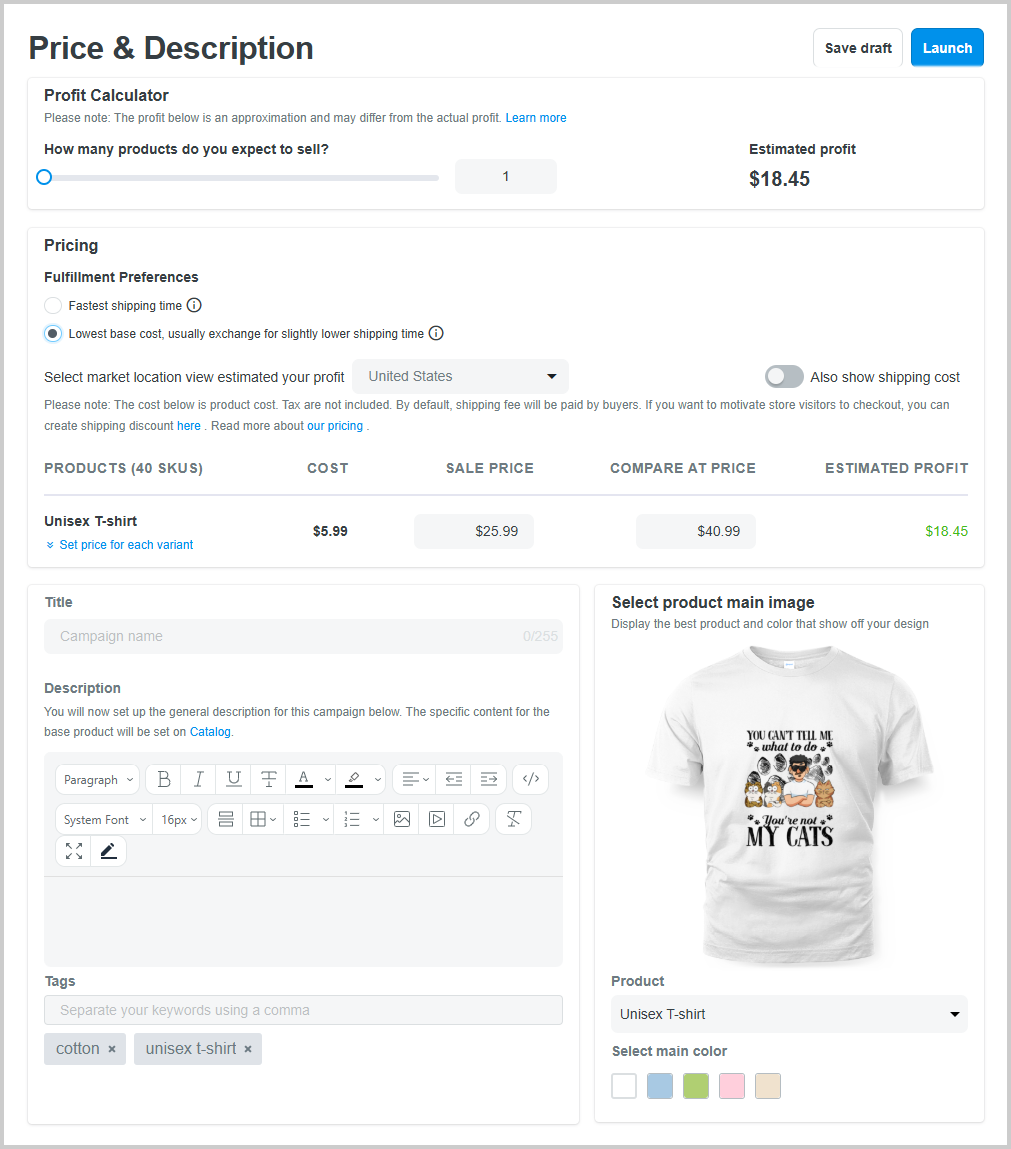The image size is (1011, 1149).
Task: Enter fullscreen mode in the description editor
Action: 73,851
